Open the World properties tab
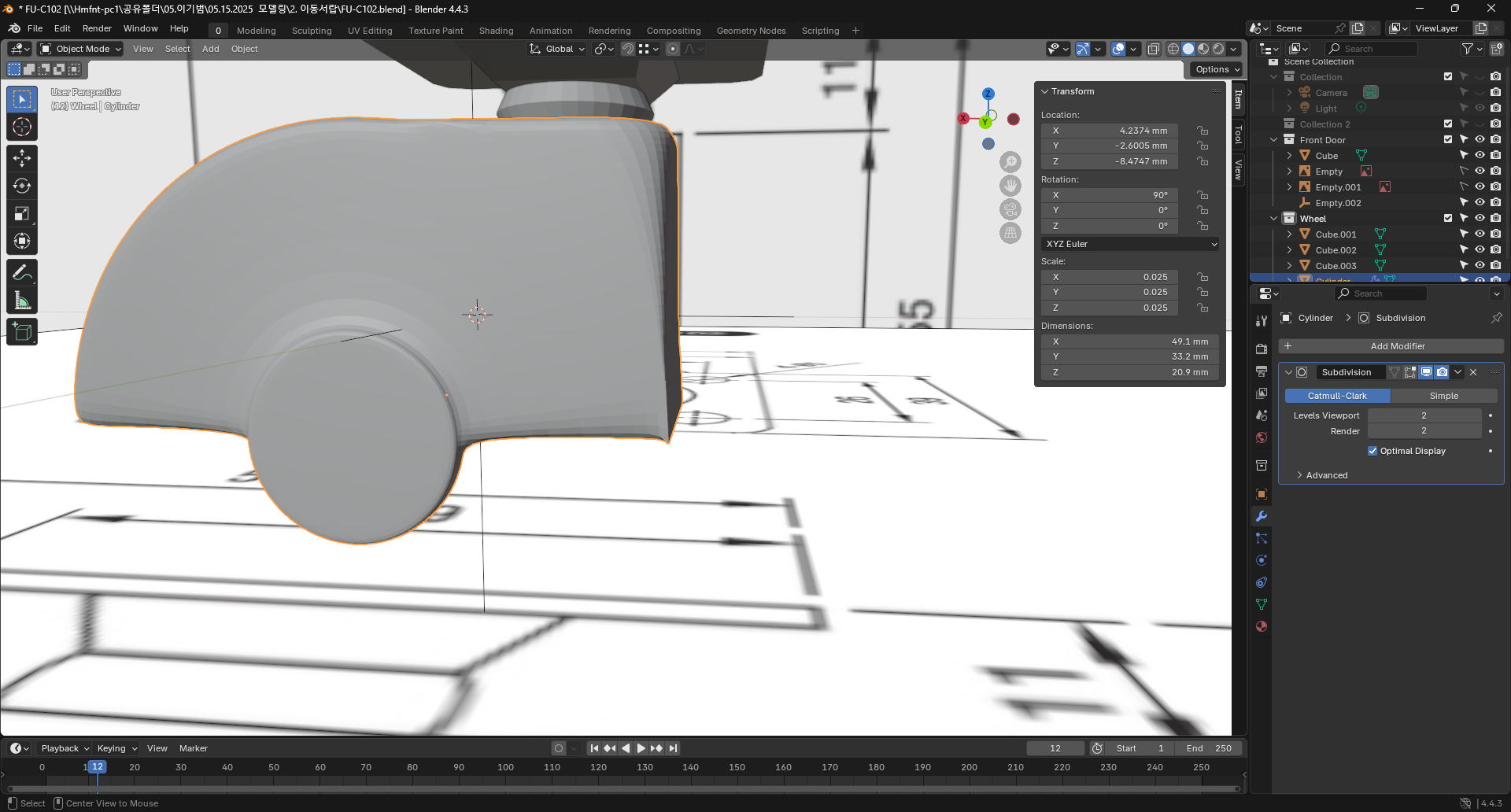Image resolution: width=1511 pixels, height=812 pixels. coord(1262,437)
